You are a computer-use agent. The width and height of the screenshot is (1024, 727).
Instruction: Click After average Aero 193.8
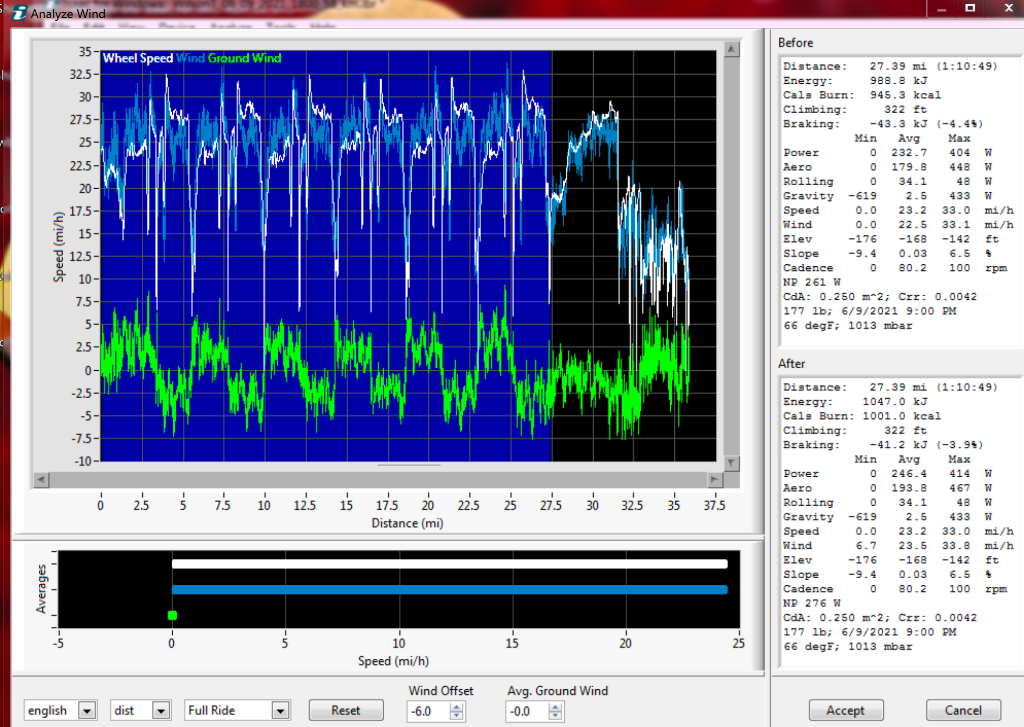pos(908,488)
